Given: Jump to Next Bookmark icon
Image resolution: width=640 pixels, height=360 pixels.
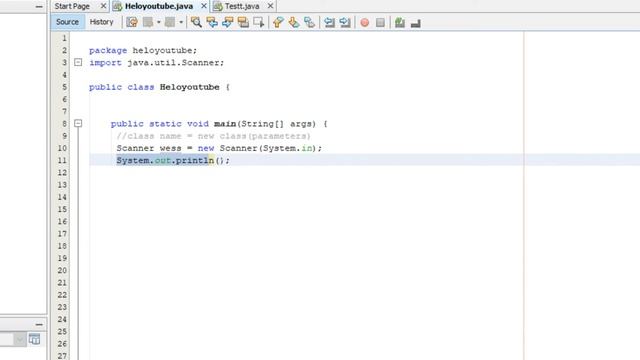Looking at the screenshot, I should pos(294,22).
